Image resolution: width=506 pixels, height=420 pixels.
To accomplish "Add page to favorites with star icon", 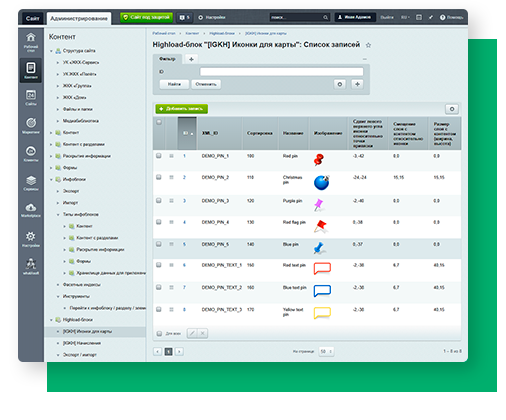I will pos(368,45).
